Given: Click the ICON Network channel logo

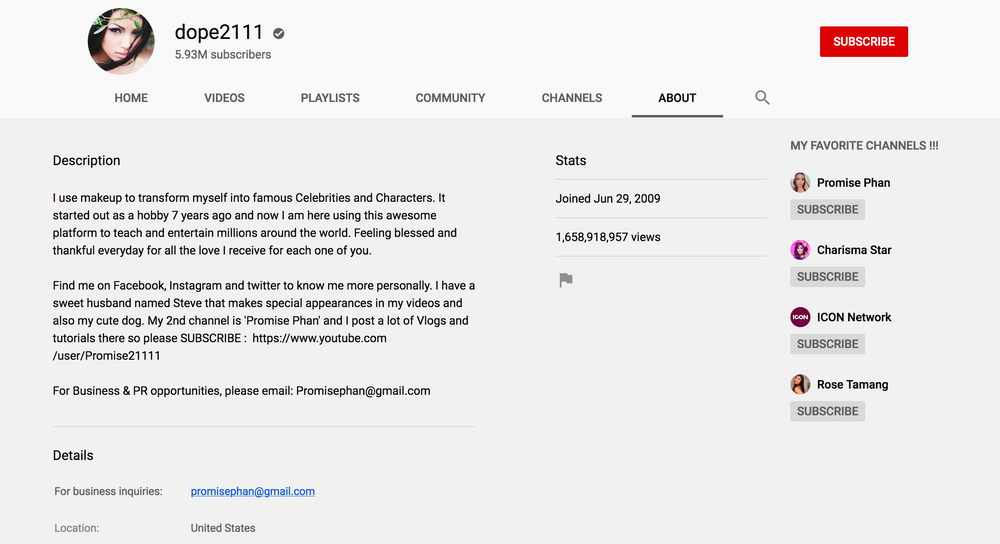Looking at the screenshot, I should (800, 317).
